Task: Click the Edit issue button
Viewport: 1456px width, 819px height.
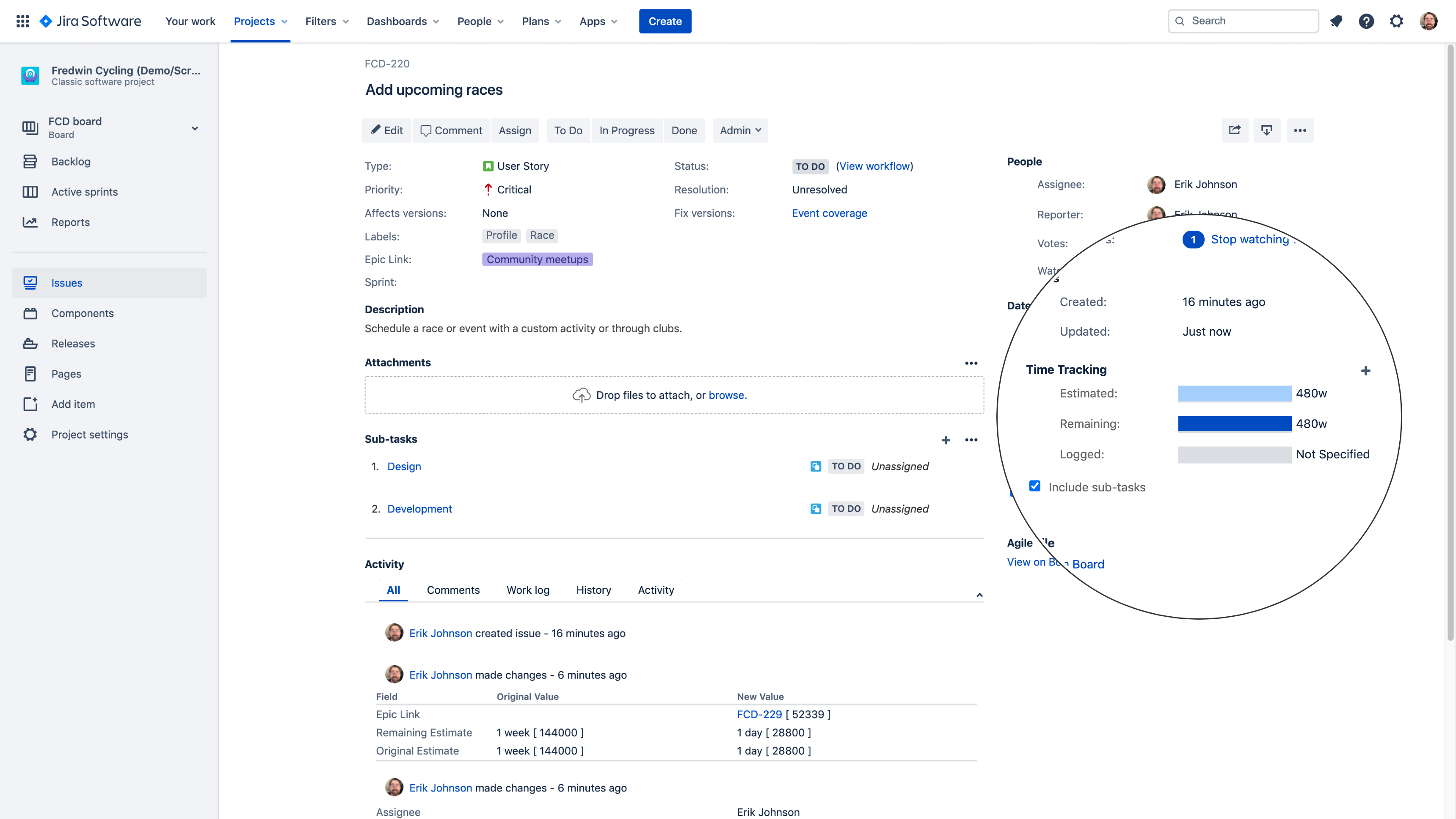Action: click(x=386, y=130)
